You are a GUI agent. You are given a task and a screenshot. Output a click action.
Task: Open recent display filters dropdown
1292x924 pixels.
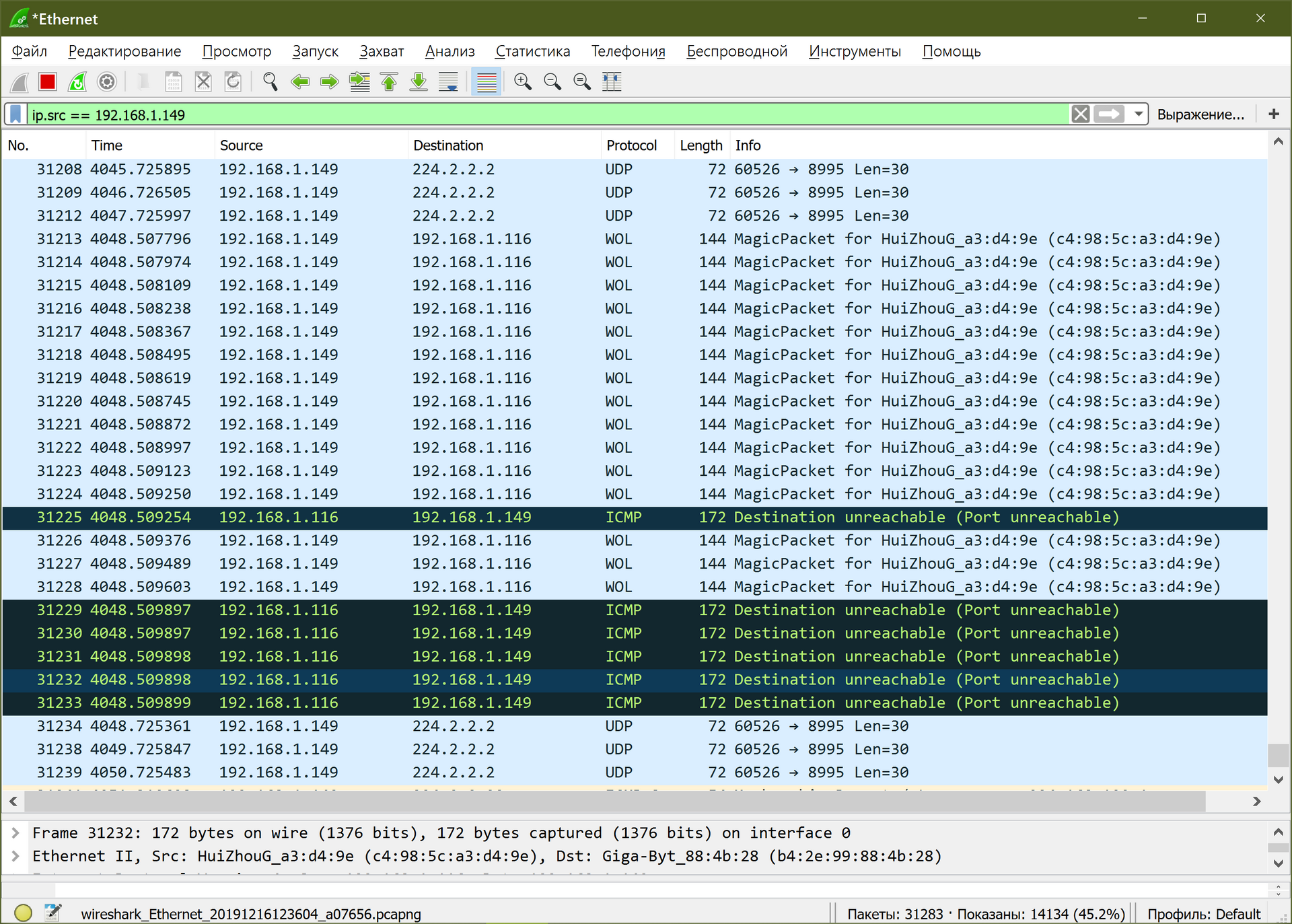[x=1138, y=114]
